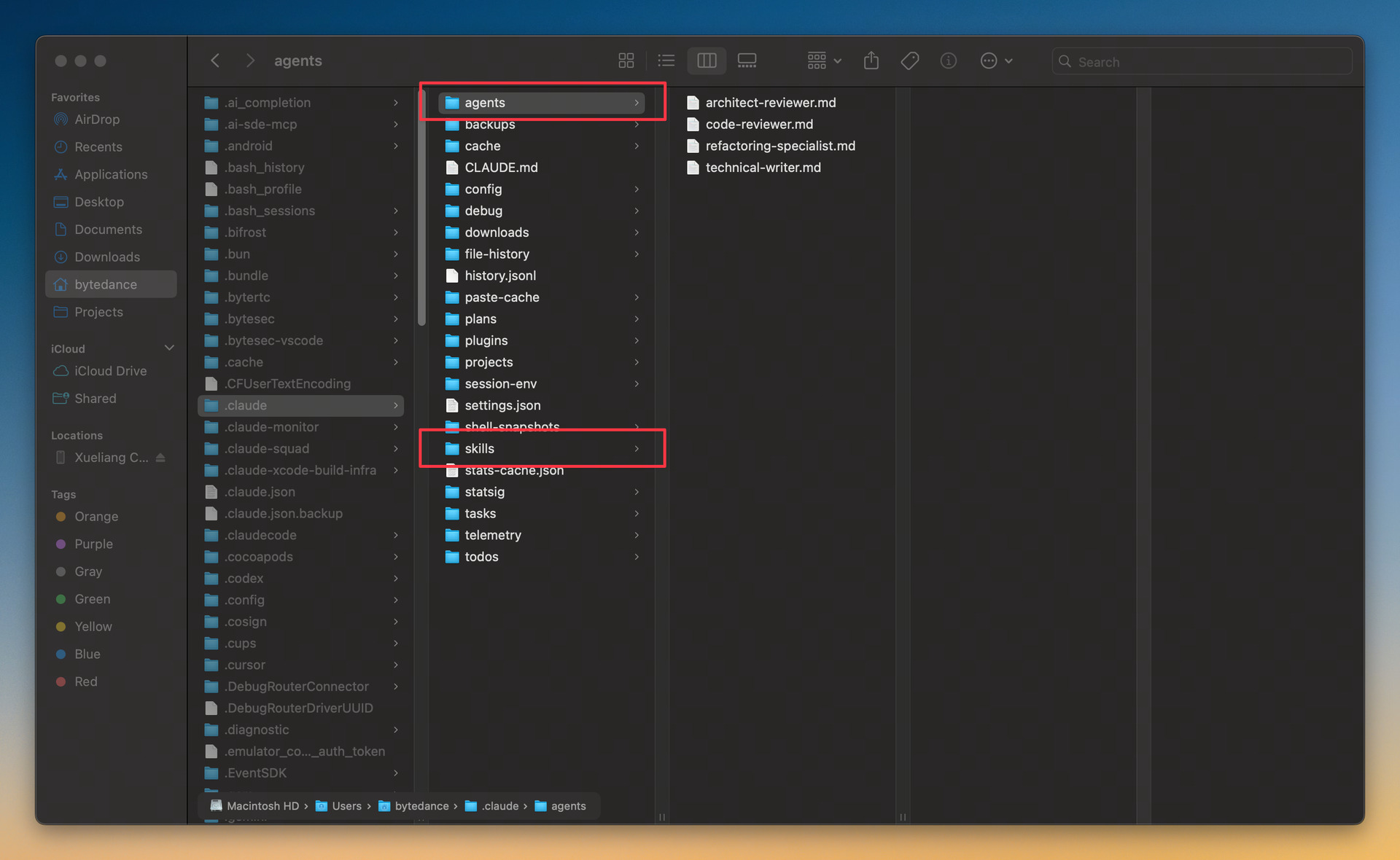
Task: Expand the skills folder
Action: coord(480,449)
